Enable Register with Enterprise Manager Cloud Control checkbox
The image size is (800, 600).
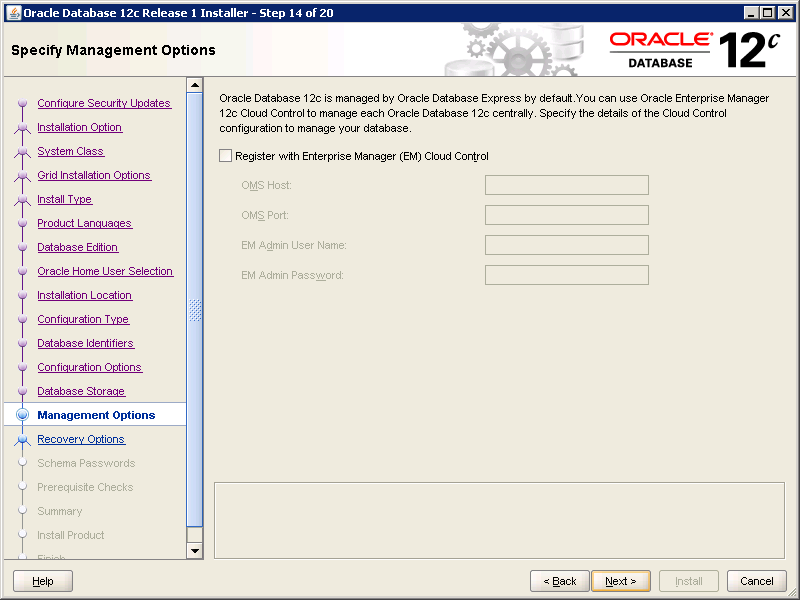(226, 156)
